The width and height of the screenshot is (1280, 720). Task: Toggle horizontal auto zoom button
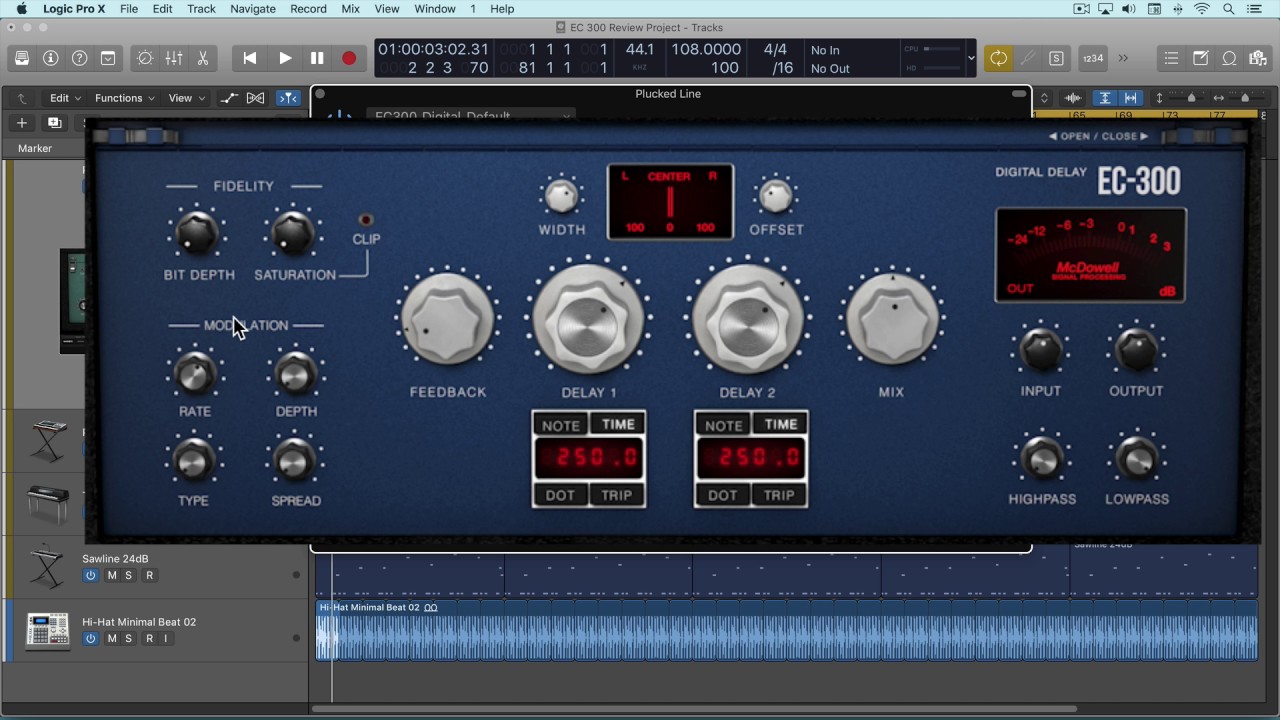pos(1130,98)
